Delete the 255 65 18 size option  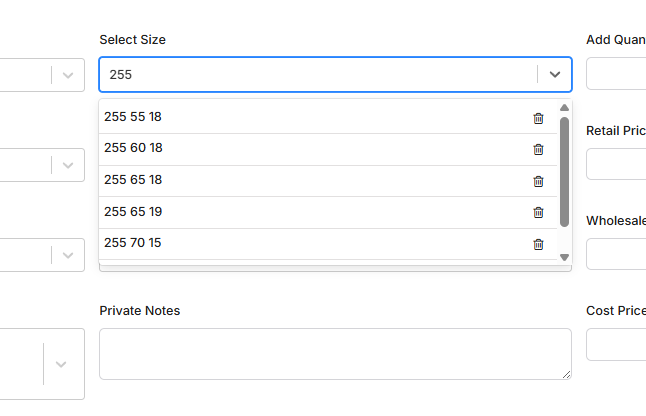click(538, 181)
